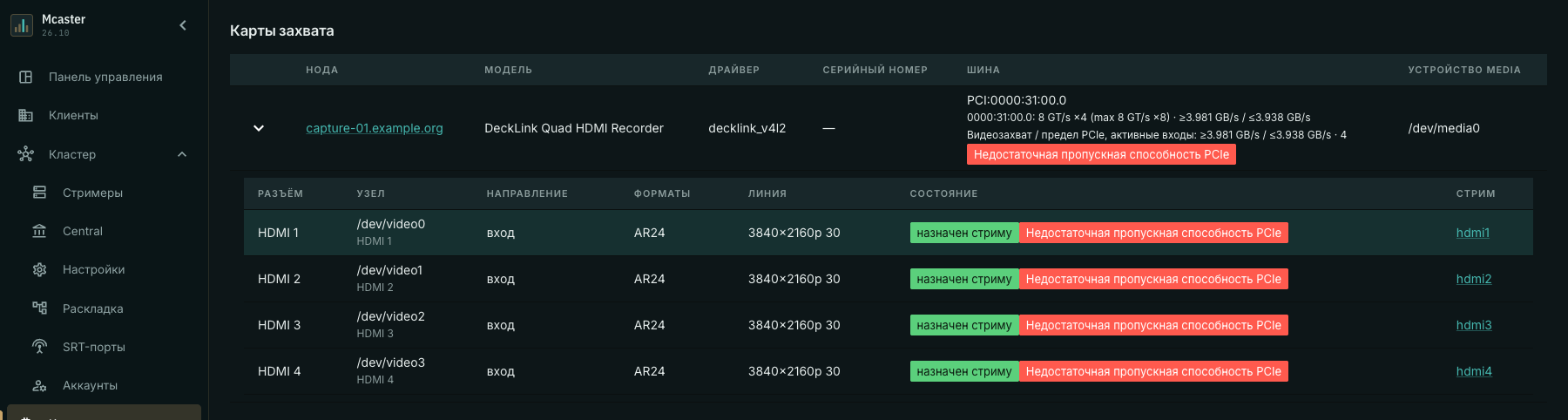Click HDMI 2 row red PCIe bandwidth badge
1568x420 pixels.
[1153, 279]
